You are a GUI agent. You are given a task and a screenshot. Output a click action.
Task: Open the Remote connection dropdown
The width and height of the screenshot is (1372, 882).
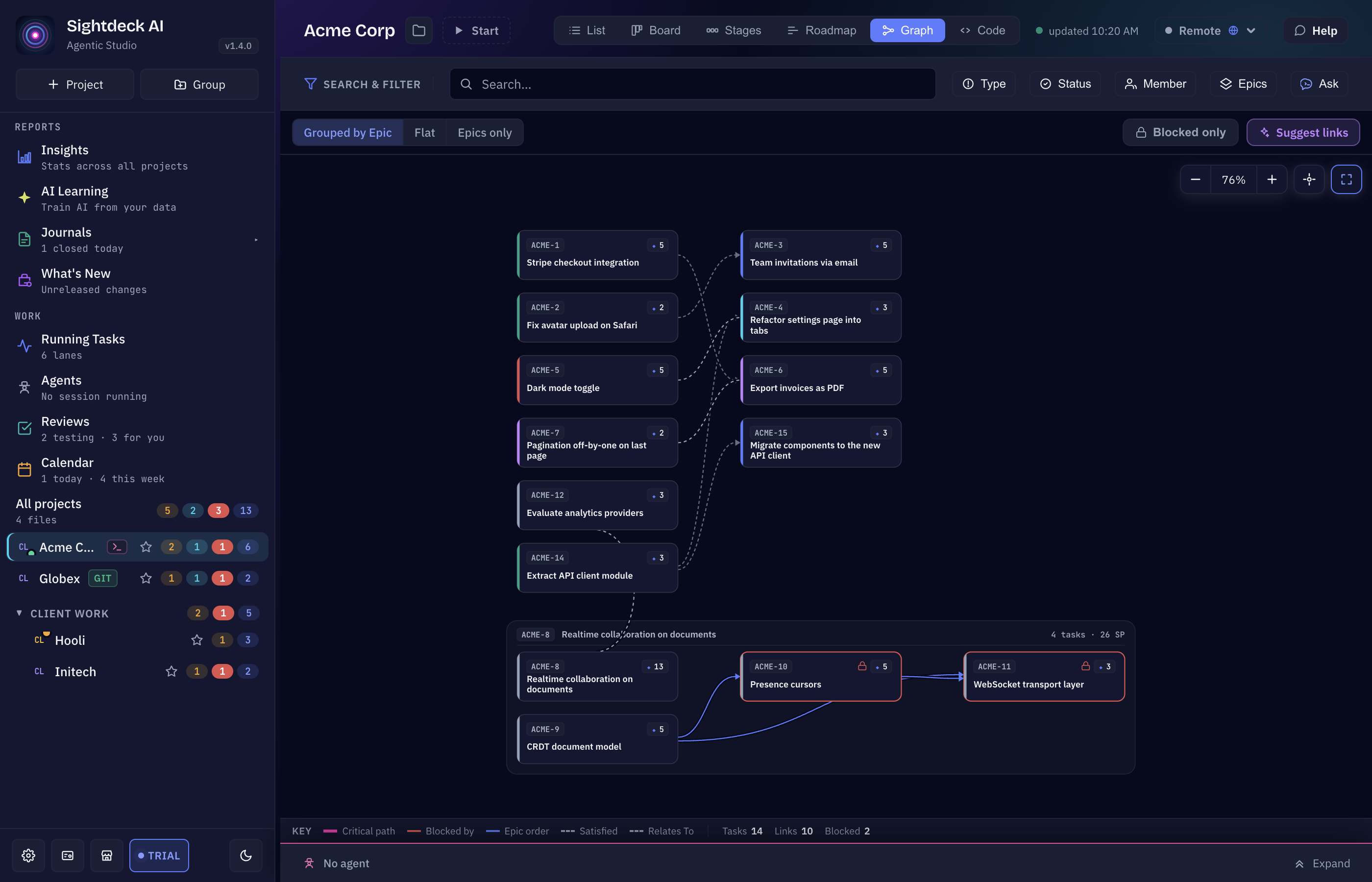coord(1210,30)
